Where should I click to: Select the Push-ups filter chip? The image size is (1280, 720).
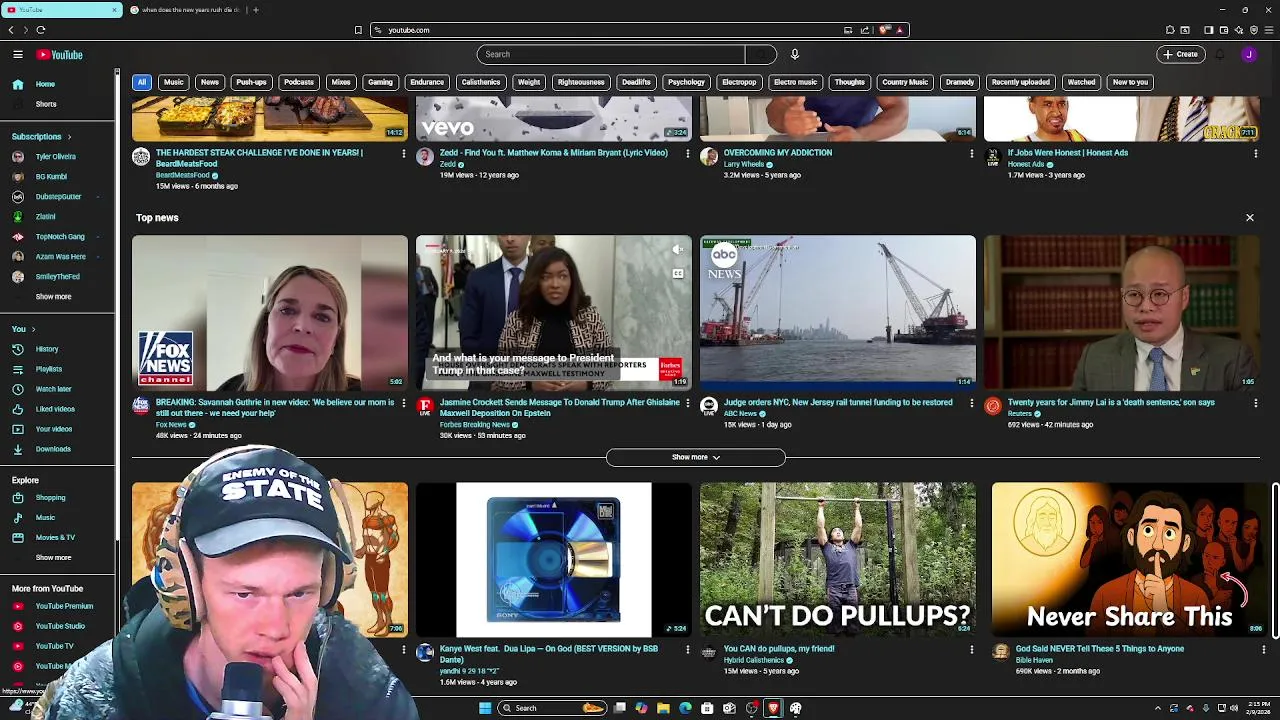pos(251,82)
